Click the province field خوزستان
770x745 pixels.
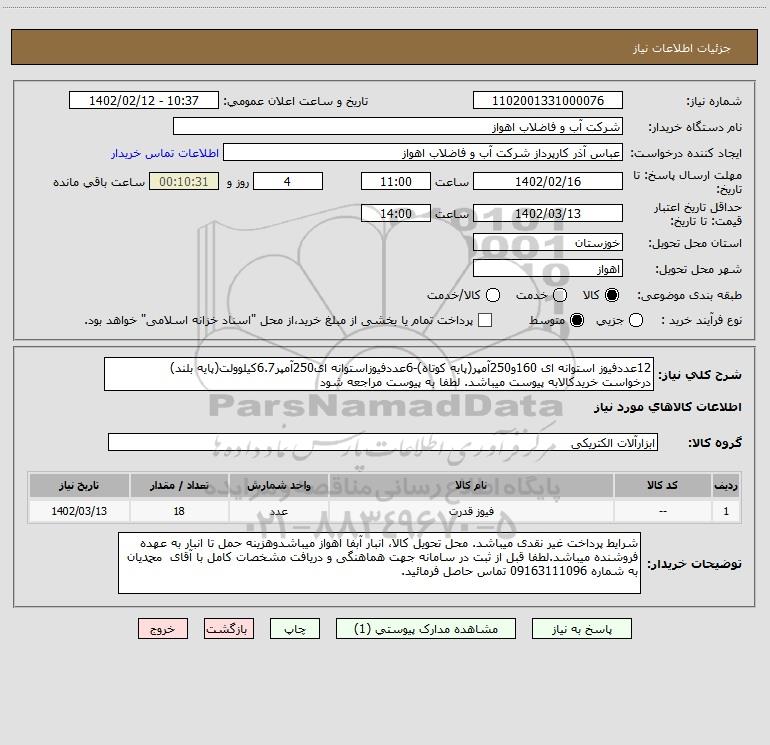coord(548,243)
